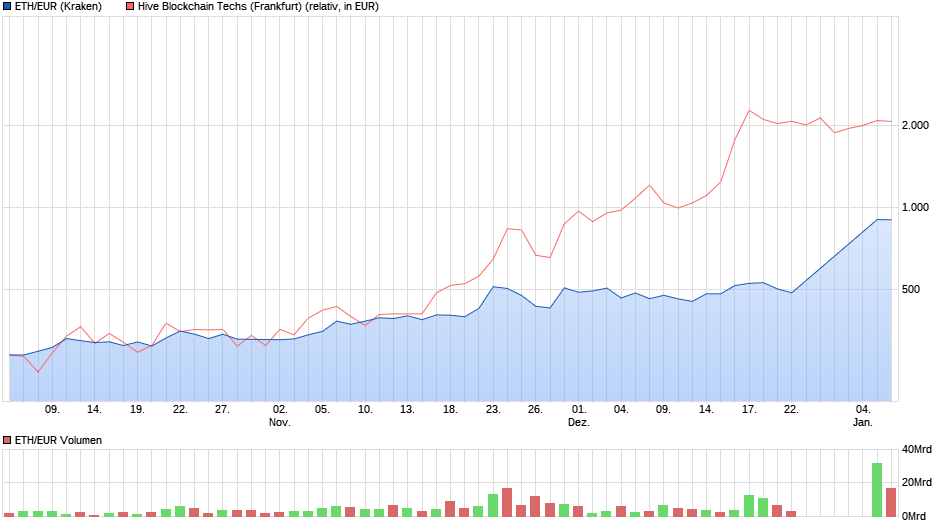940x526 pixels.
Task: Click the red ETH/EUR Volumen legend swatch
Action: click(7, 440)
